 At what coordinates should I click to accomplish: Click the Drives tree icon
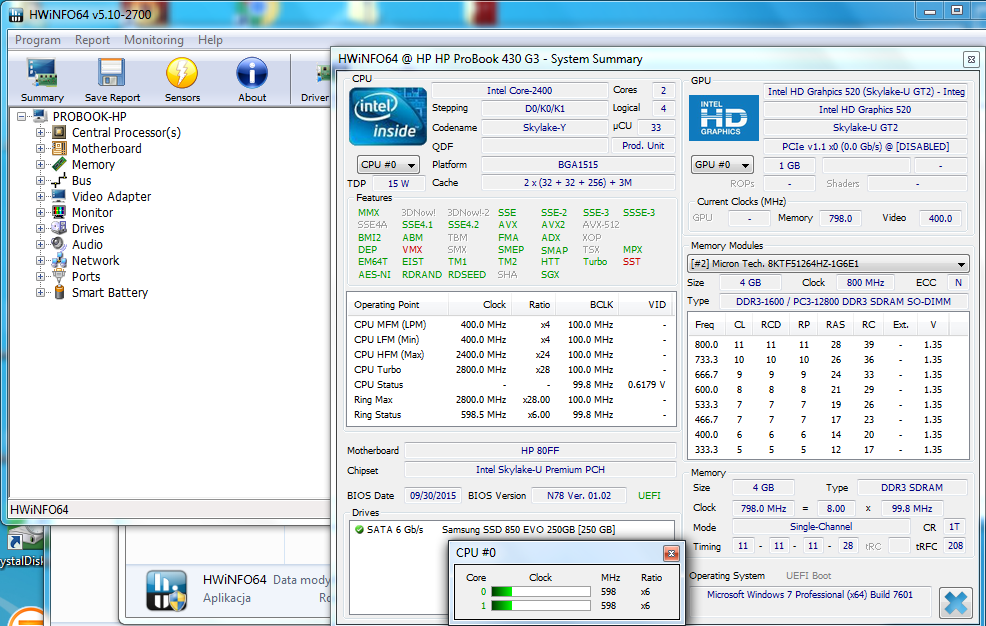(59, 228)
